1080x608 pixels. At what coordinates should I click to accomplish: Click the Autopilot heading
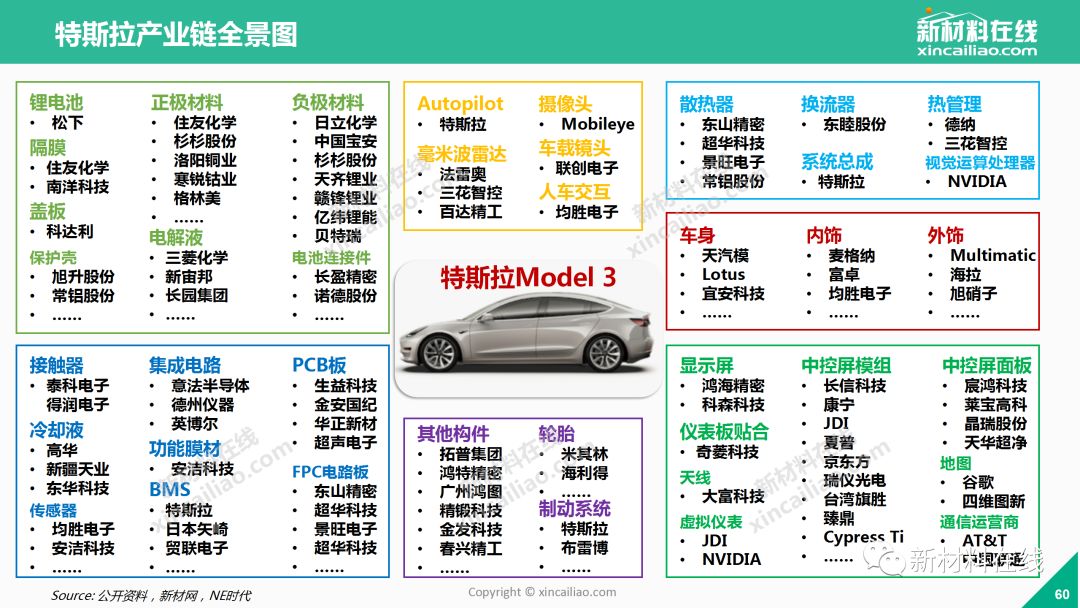click(460, 104)
